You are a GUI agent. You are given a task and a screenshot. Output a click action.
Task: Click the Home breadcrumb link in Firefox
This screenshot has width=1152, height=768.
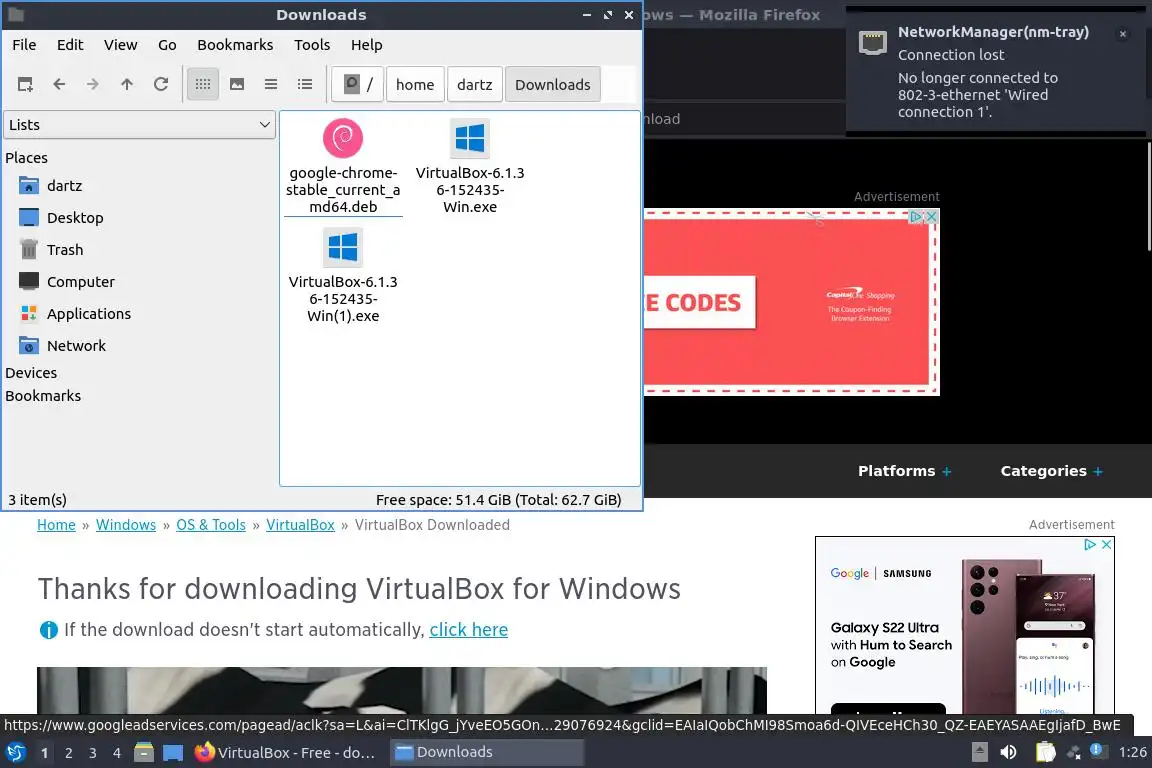pyautogui.click(x=57, y=525)
